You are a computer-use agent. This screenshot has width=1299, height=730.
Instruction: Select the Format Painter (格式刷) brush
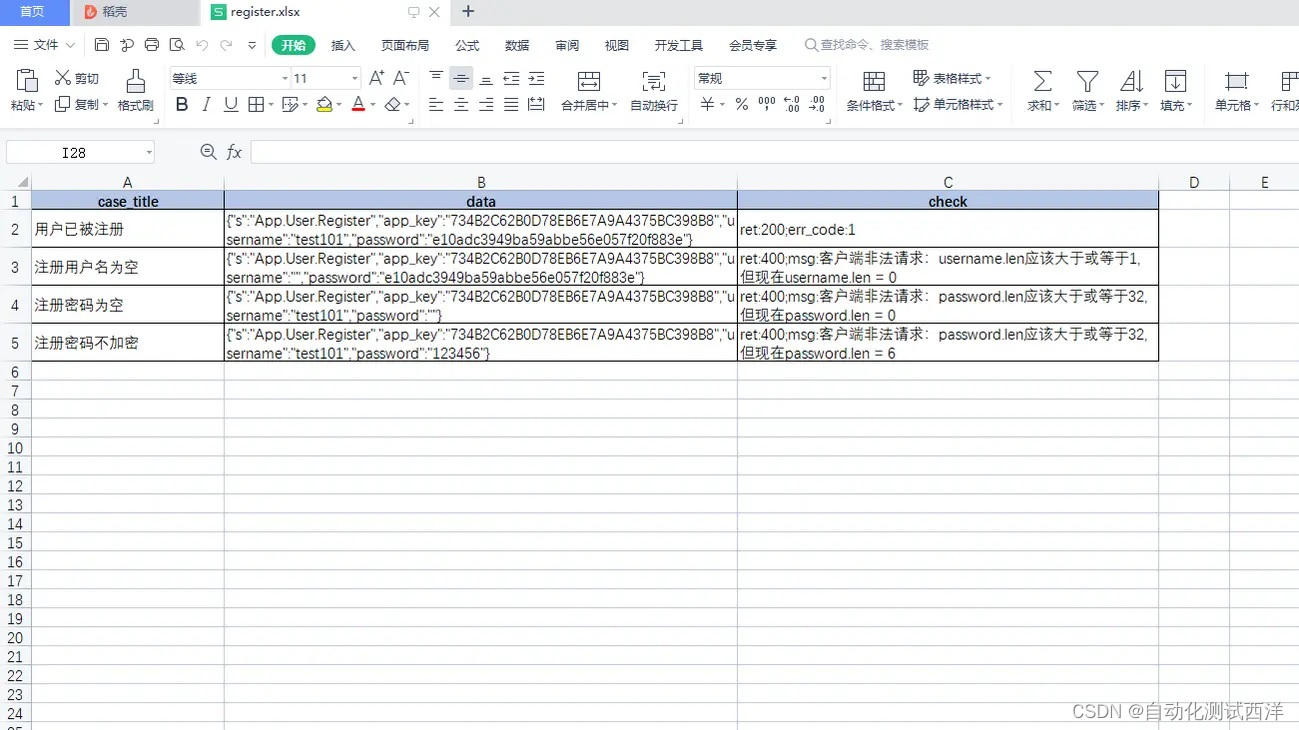point(136,80)
